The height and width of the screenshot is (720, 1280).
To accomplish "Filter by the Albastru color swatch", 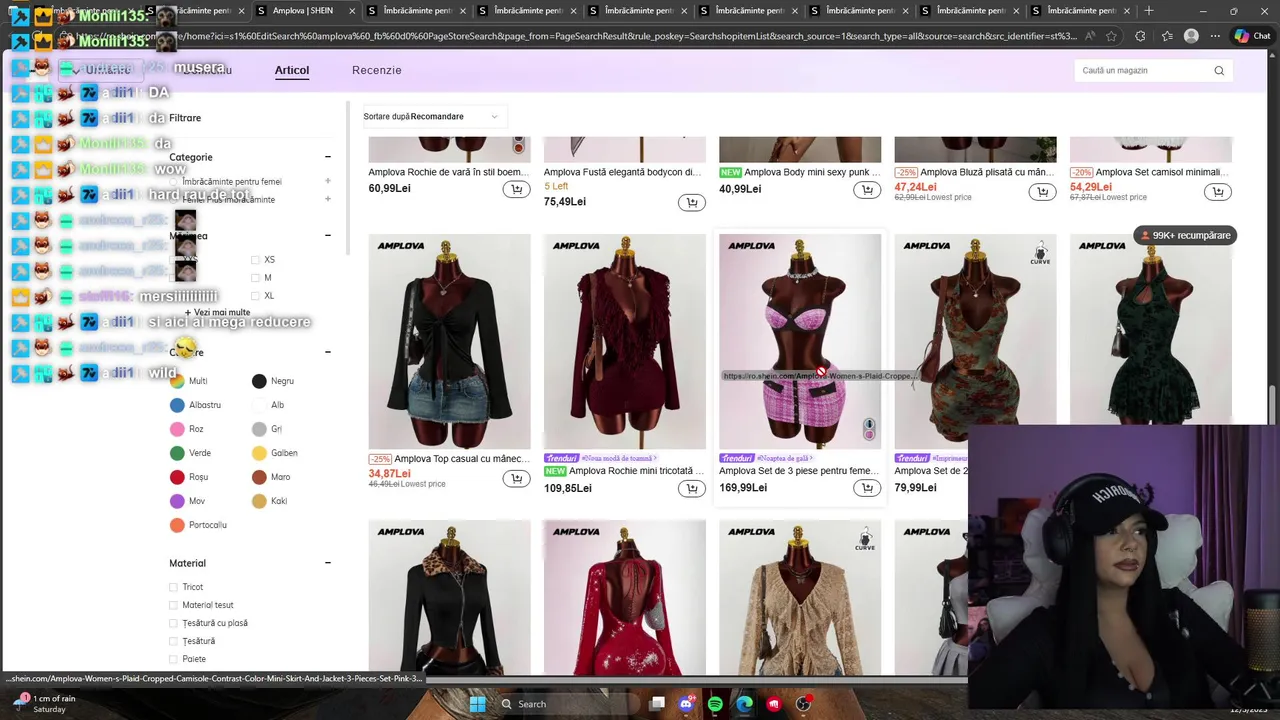I will 177,405.
